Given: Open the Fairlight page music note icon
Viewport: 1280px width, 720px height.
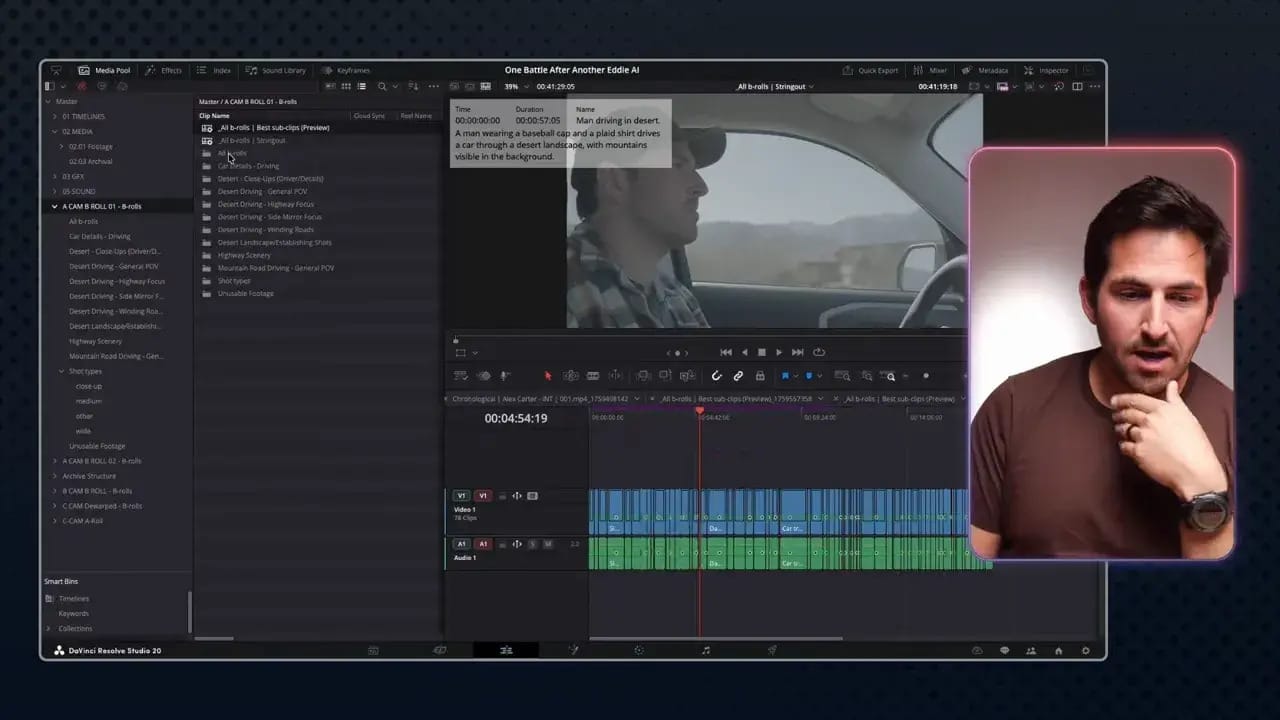Looking at the screenshot, I should pyautogui.click(x=706, y=650).
